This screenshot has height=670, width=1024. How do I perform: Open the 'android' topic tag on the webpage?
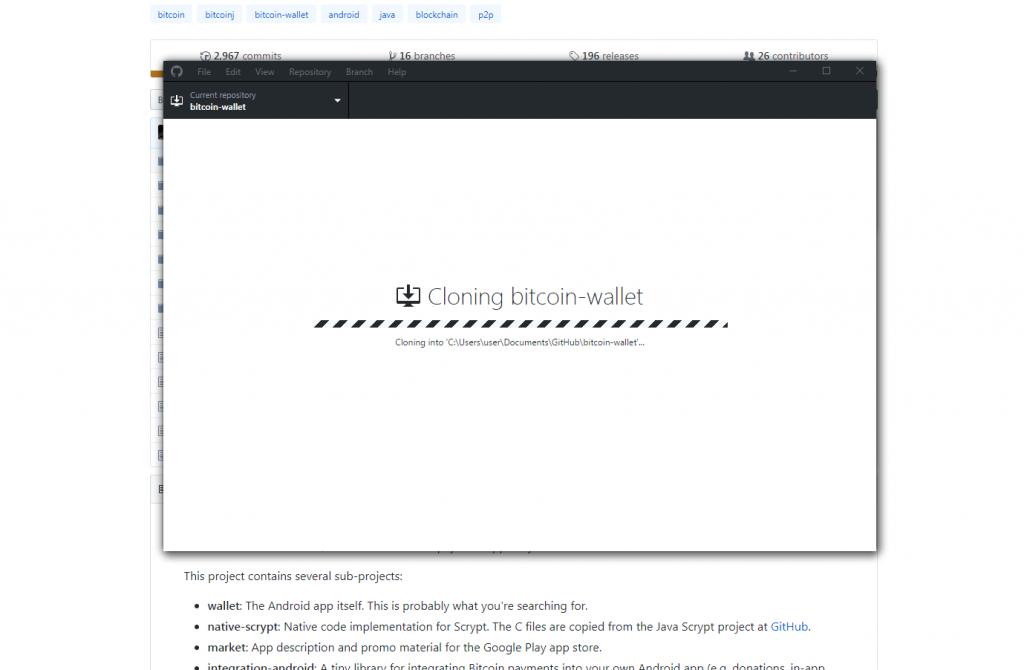(344, 14)
